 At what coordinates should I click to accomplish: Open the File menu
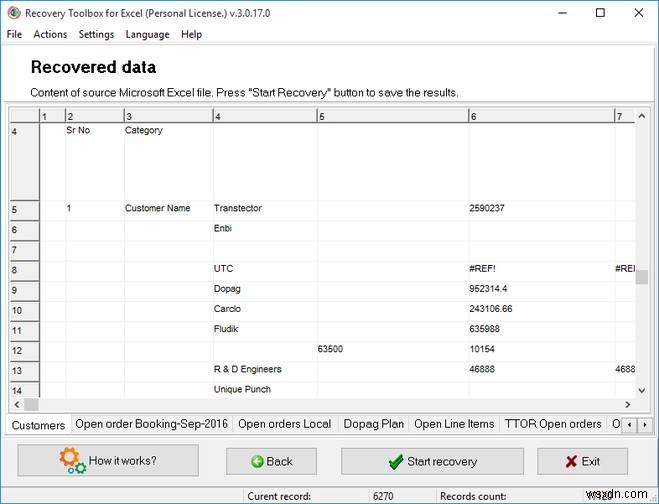pyautogui.click(x=14, y=34)
